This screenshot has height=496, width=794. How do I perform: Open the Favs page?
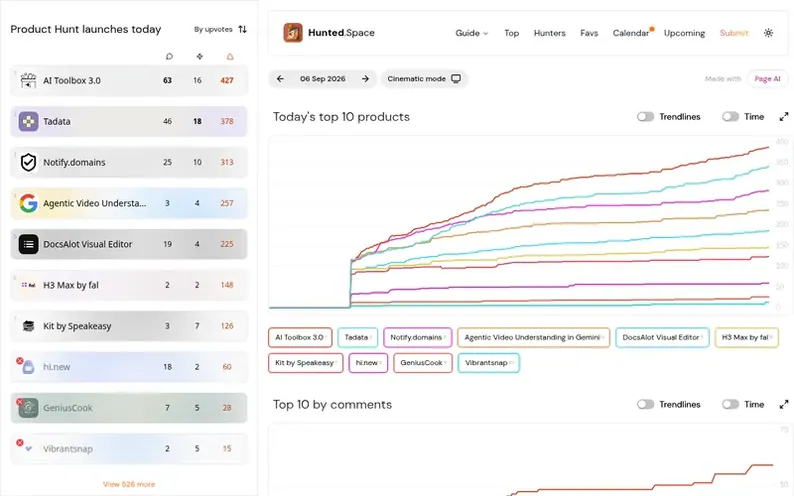pos(589,33)
